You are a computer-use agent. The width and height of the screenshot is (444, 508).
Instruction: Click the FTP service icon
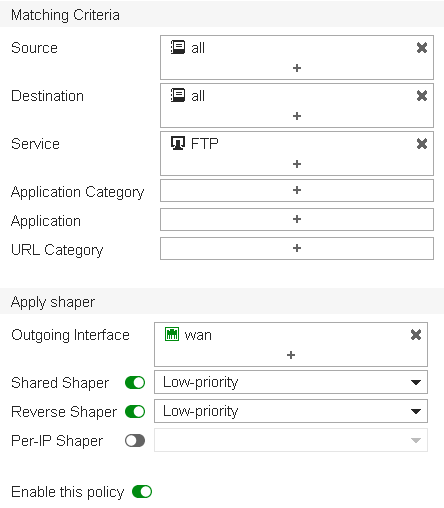tap(178, 143)
